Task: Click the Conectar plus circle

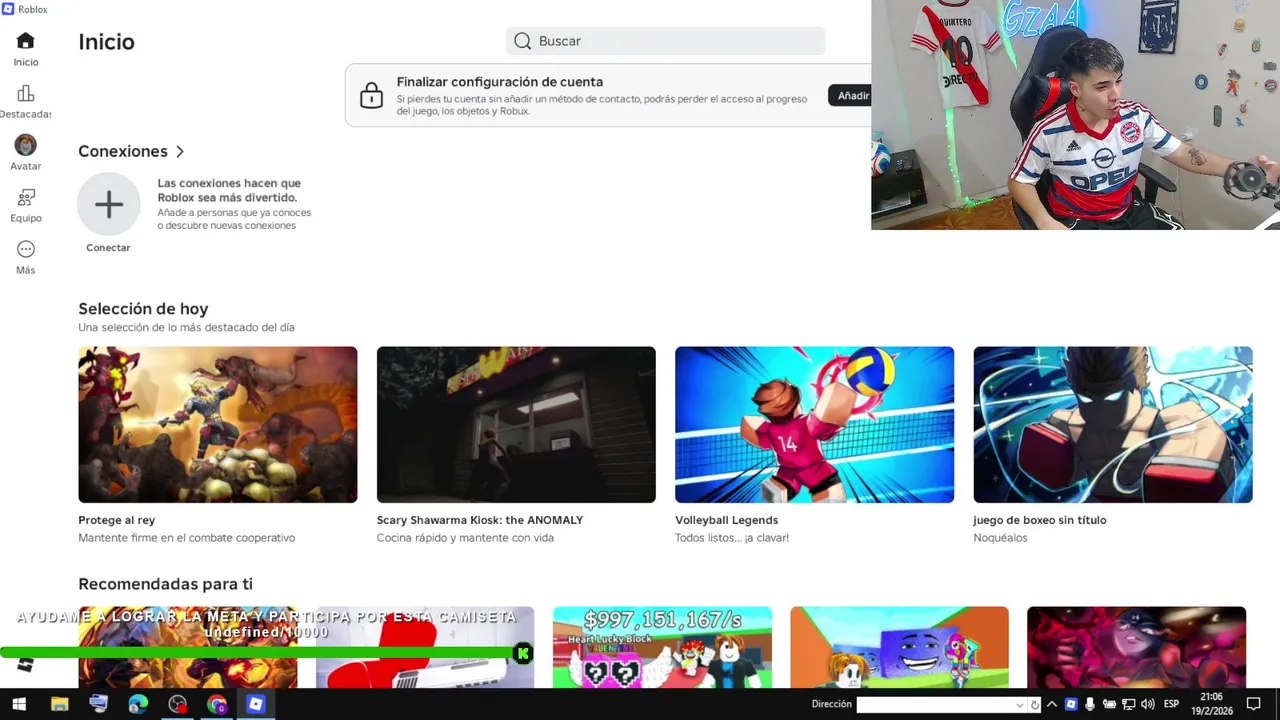Action: click(109, 204)
